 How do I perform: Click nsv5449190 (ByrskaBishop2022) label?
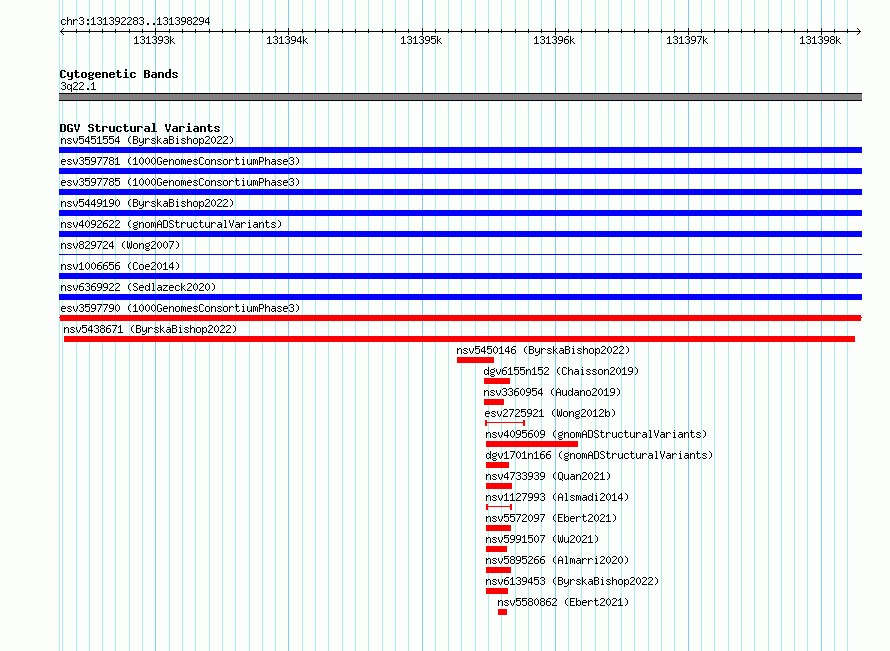(147, 203)
